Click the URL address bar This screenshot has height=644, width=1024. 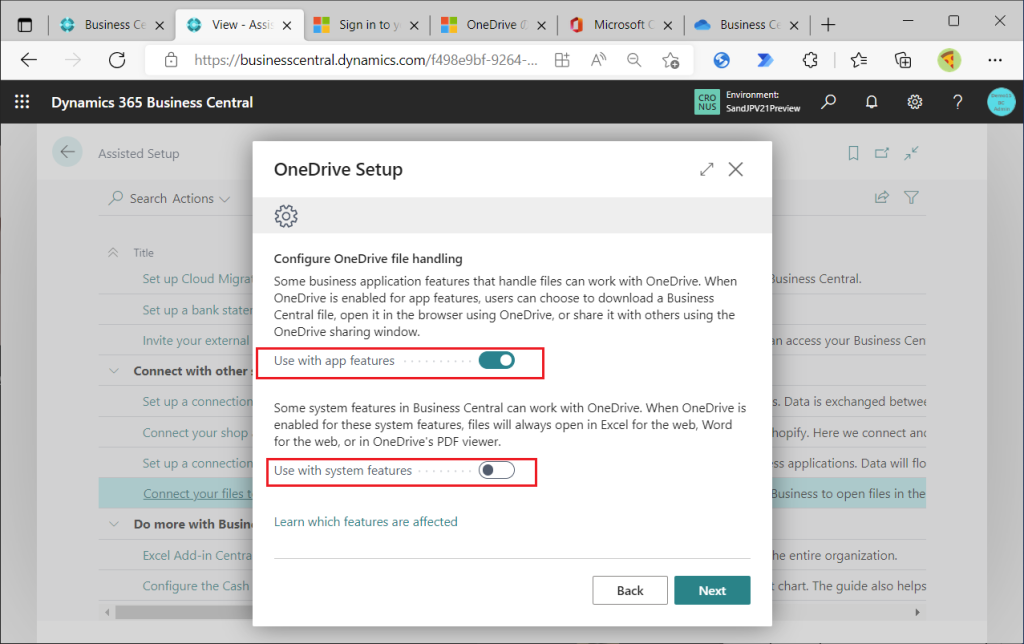[x=366, y=60]
